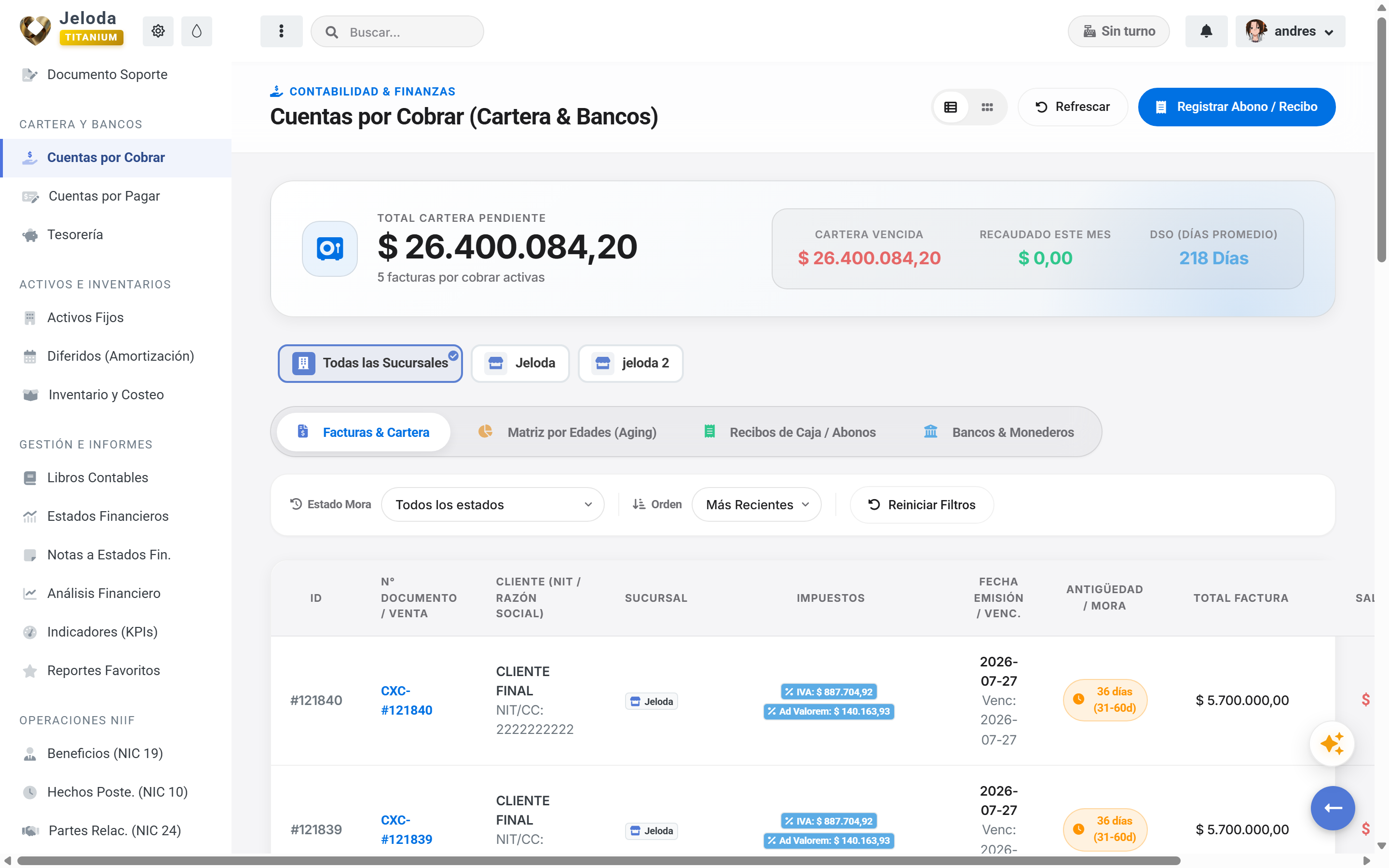This screenshot has height=868, width=1389.
Task: Open Recibos de Caja / Abonos tab
Action: 789,432
